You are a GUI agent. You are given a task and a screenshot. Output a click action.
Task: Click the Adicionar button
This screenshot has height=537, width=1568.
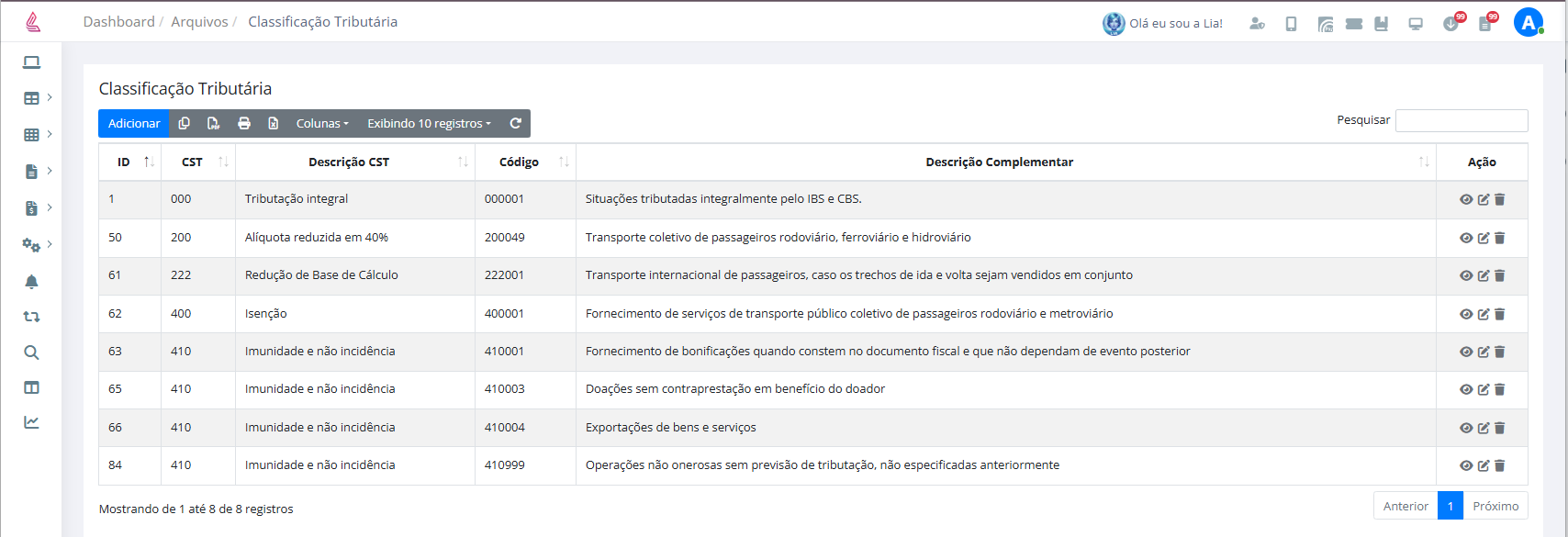[x=134, y=123]
